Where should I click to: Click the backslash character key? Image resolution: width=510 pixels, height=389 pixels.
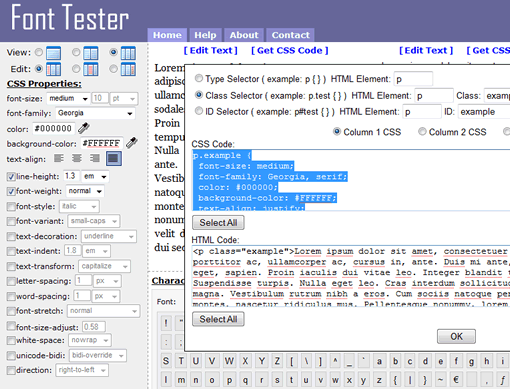click(306, 361)
